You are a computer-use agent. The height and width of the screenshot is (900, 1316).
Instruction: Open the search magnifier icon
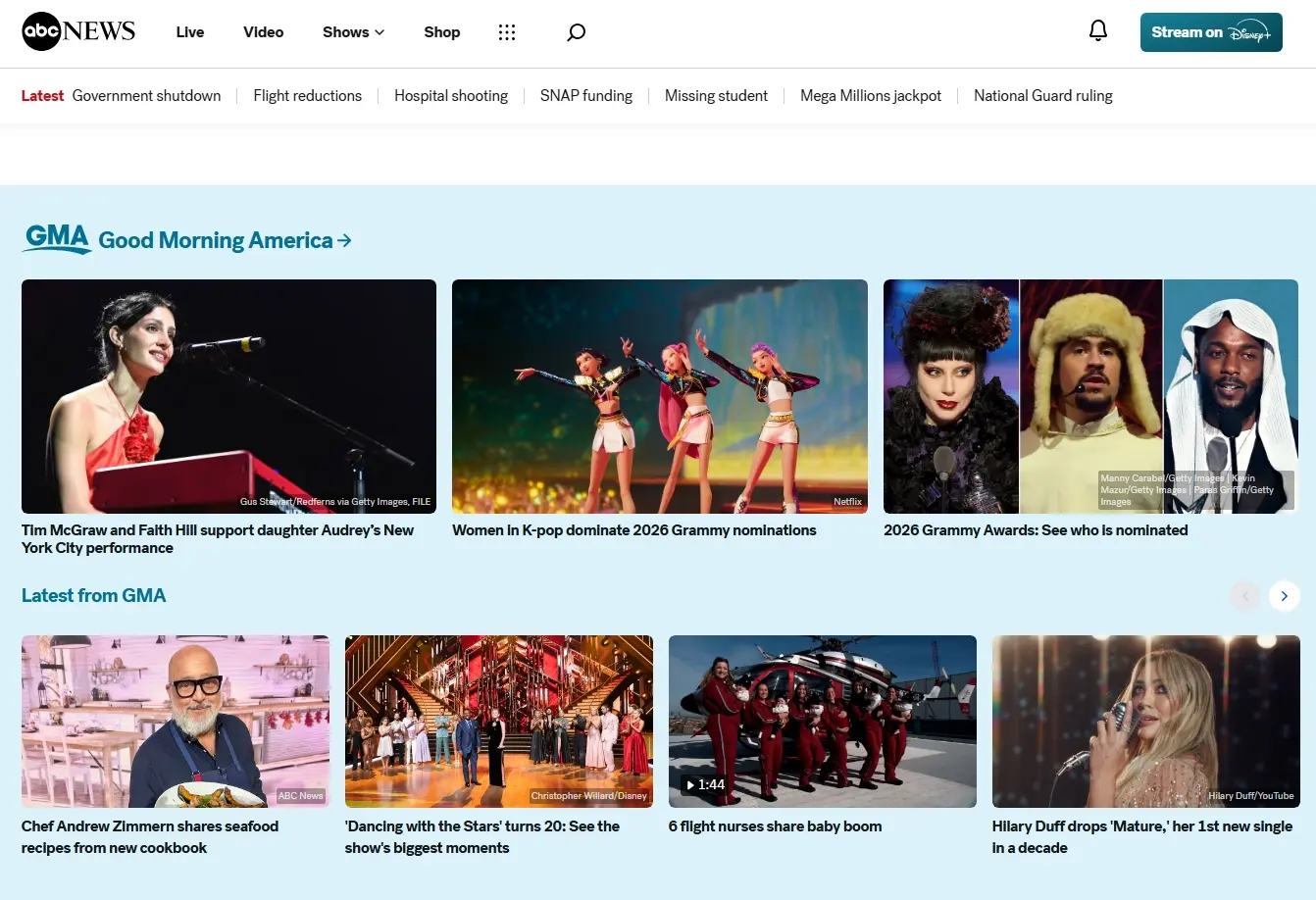click(577, 32)
